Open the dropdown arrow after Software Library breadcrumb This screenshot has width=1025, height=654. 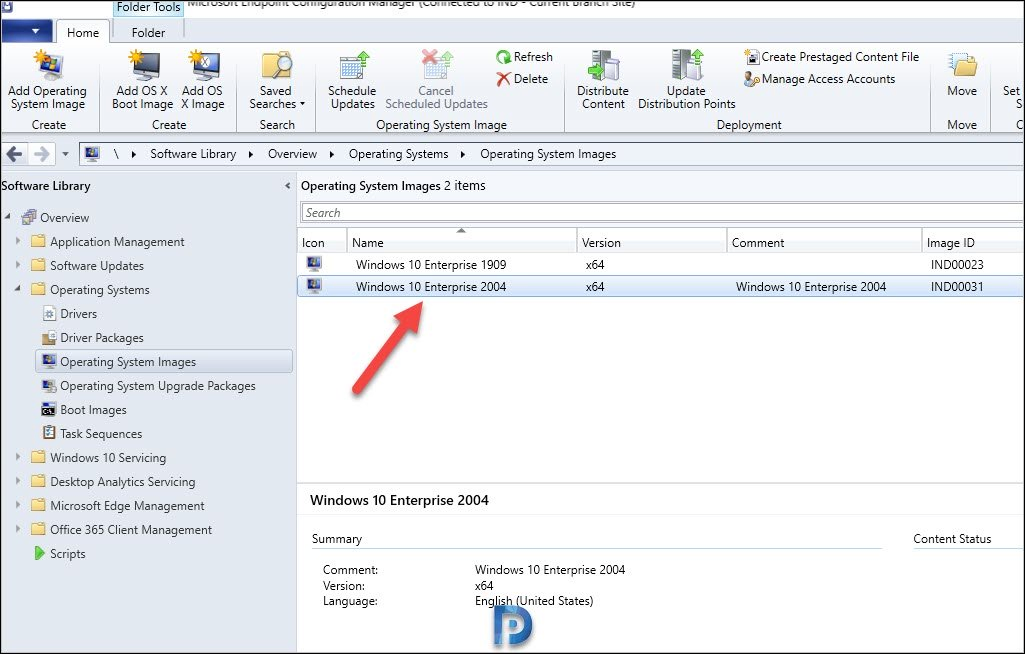click(251, 154)
